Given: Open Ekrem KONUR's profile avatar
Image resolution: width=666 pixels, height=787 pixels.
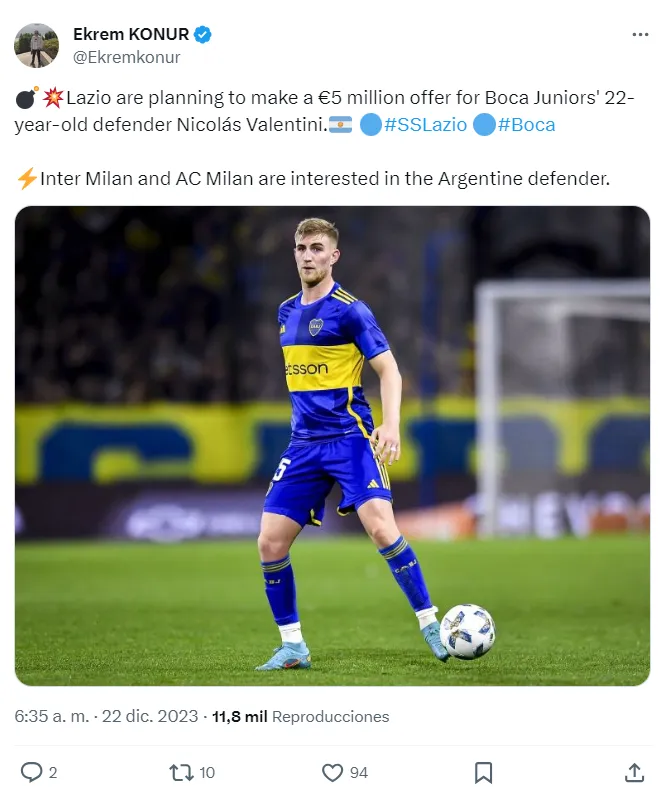Looking at the screenshot, I should point(36,45).
